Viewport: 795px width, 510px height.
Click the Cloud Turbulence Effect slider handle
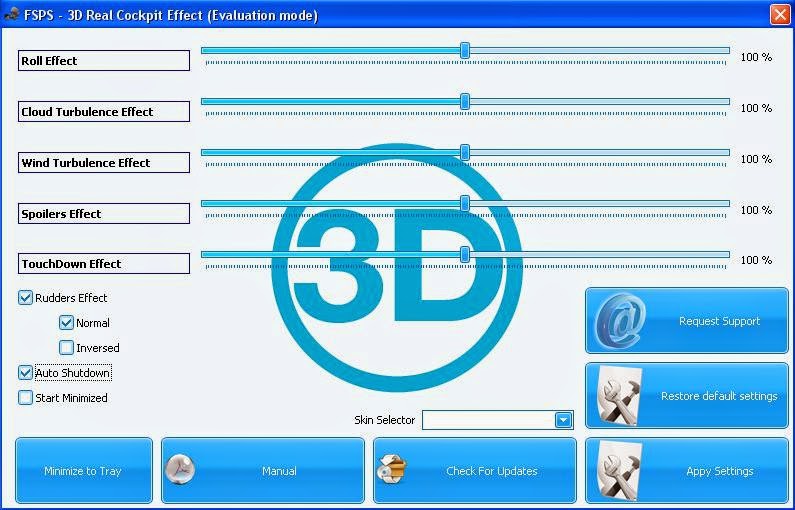click(x=464, y=101)
